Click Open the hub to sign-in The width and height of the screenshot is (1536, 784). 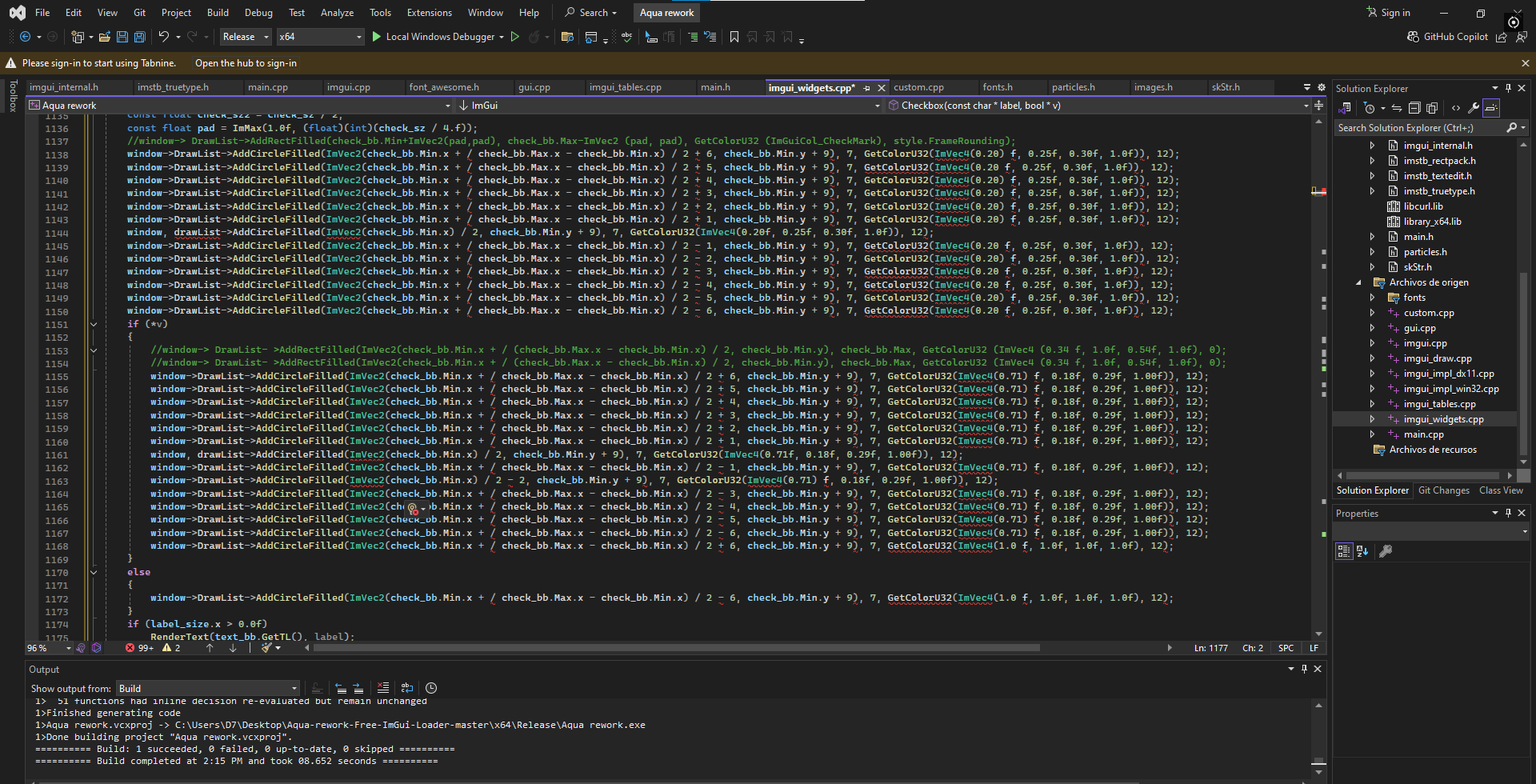[x=246, y=63]
